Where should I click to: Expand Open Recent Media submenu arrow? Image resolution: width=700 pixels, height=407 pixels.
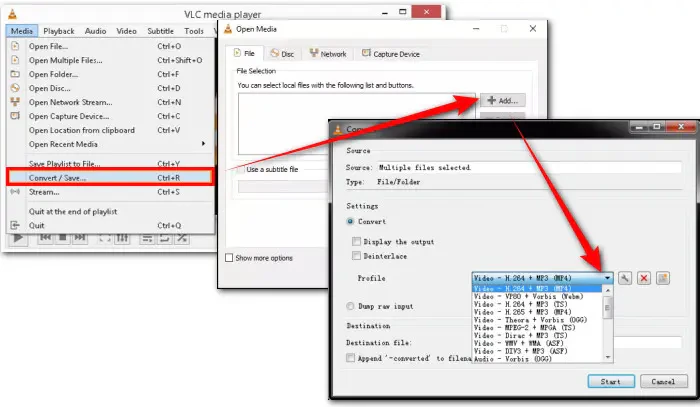coord(203,144)
